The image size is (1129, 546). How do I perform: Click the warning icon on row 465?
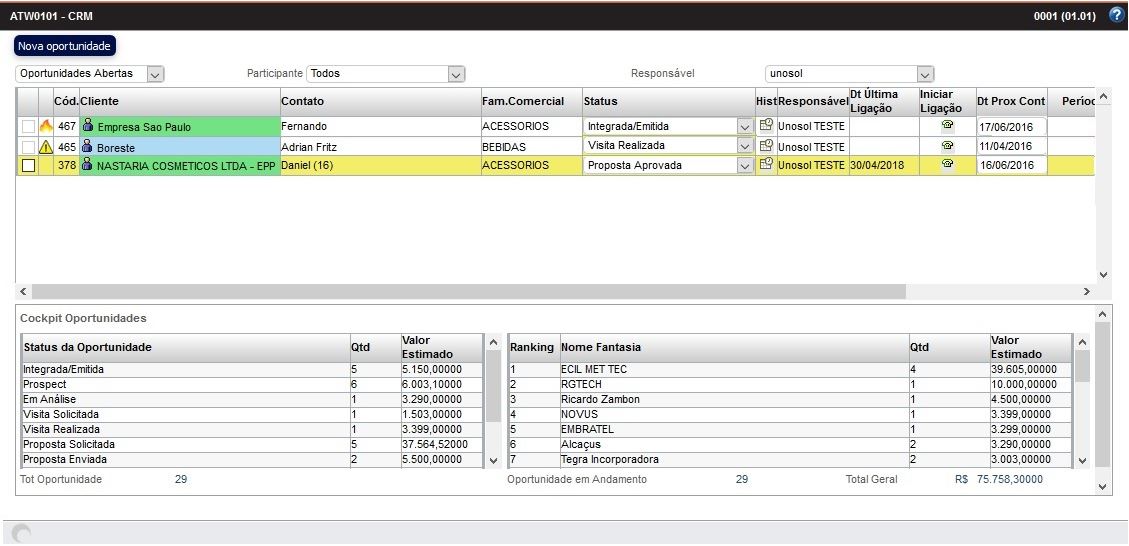tap(46, 147)
